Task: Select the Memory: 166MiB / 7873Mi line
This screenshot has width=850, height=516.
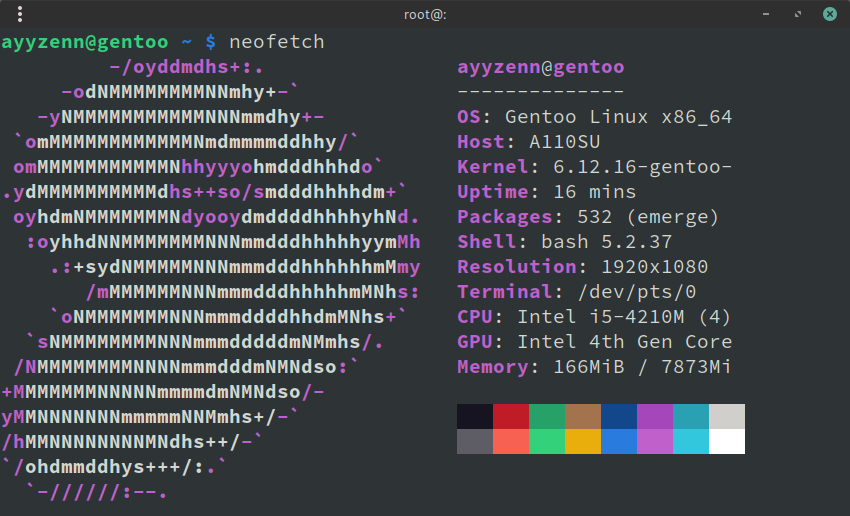Action: pyautogui.click(x=594, y=367)
